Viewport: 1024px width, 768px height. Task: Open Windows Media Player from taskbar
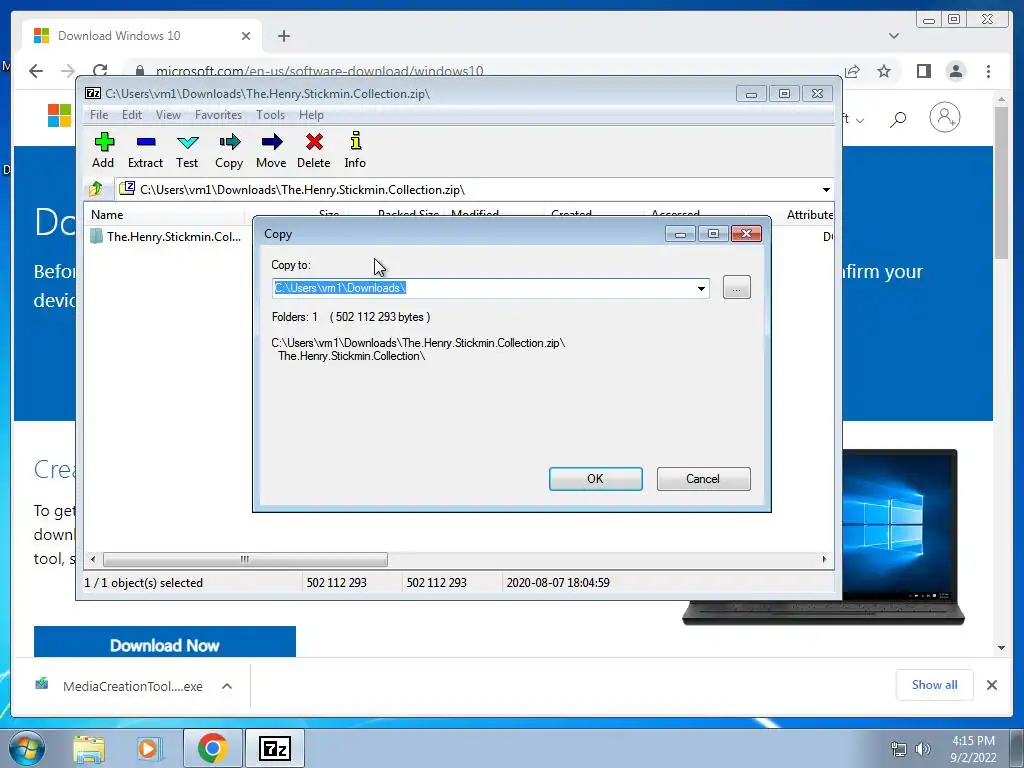coord(148,748)
